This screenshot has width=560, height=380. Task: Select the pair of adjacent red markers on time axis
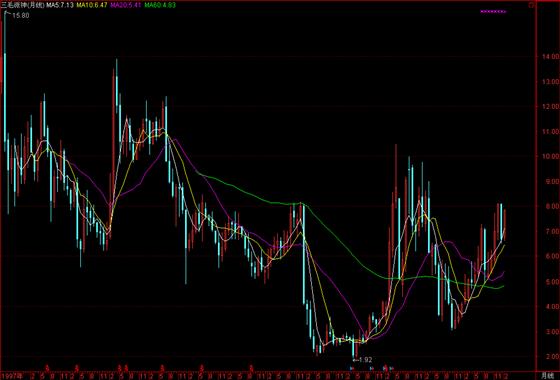coord(123,367)
